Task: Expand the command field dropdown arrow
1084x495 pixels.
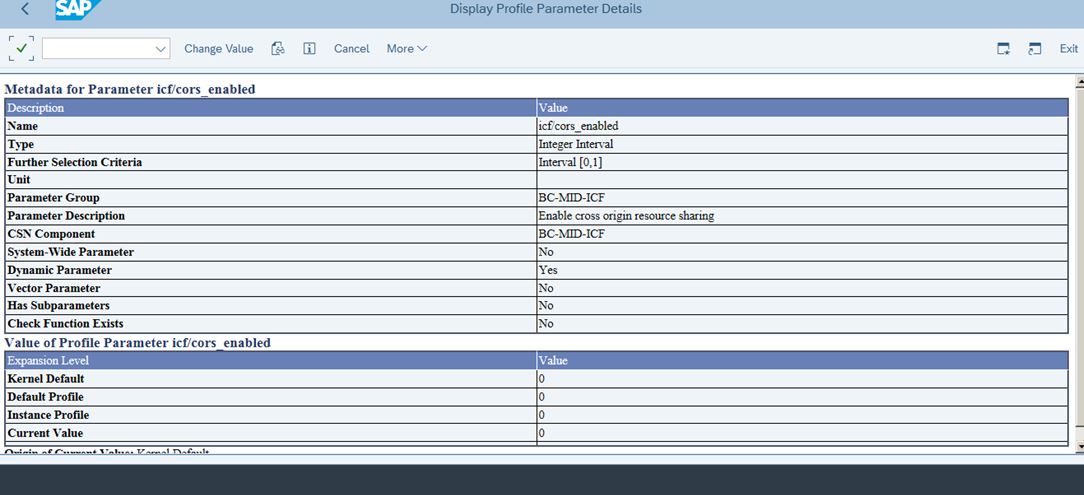Action: pyautogui.click(x=161, y=48)
